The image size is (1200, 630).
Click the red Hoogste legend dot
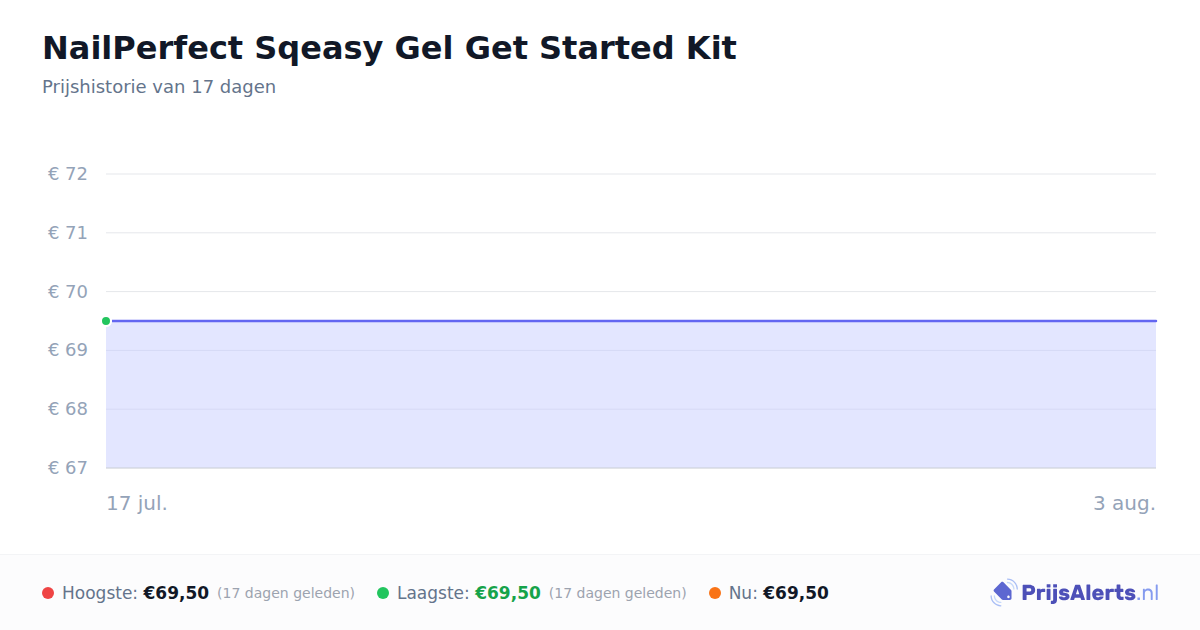coord(48,593)
